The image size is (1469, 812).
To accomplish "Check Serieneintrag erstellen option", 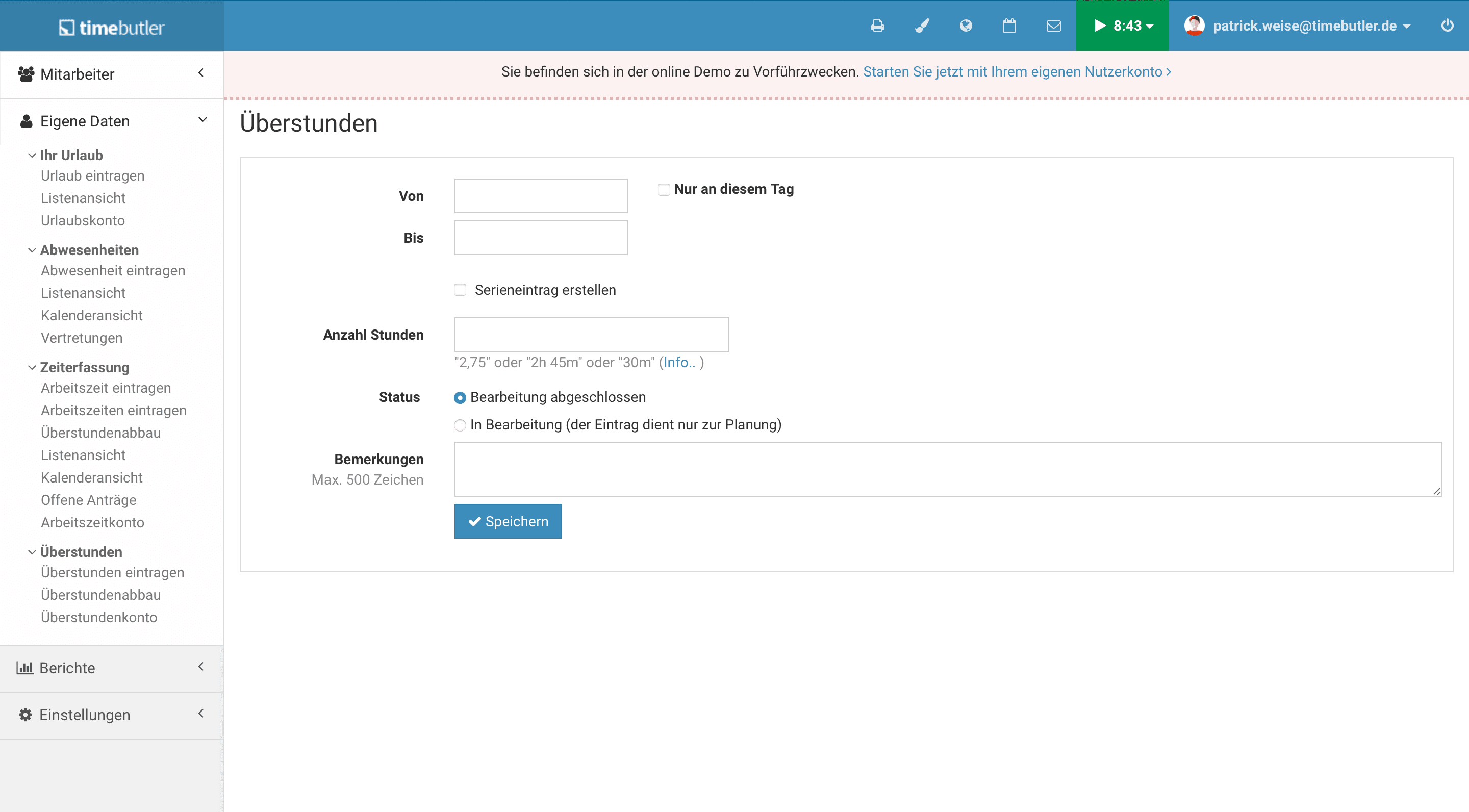I will click(460, 290).
